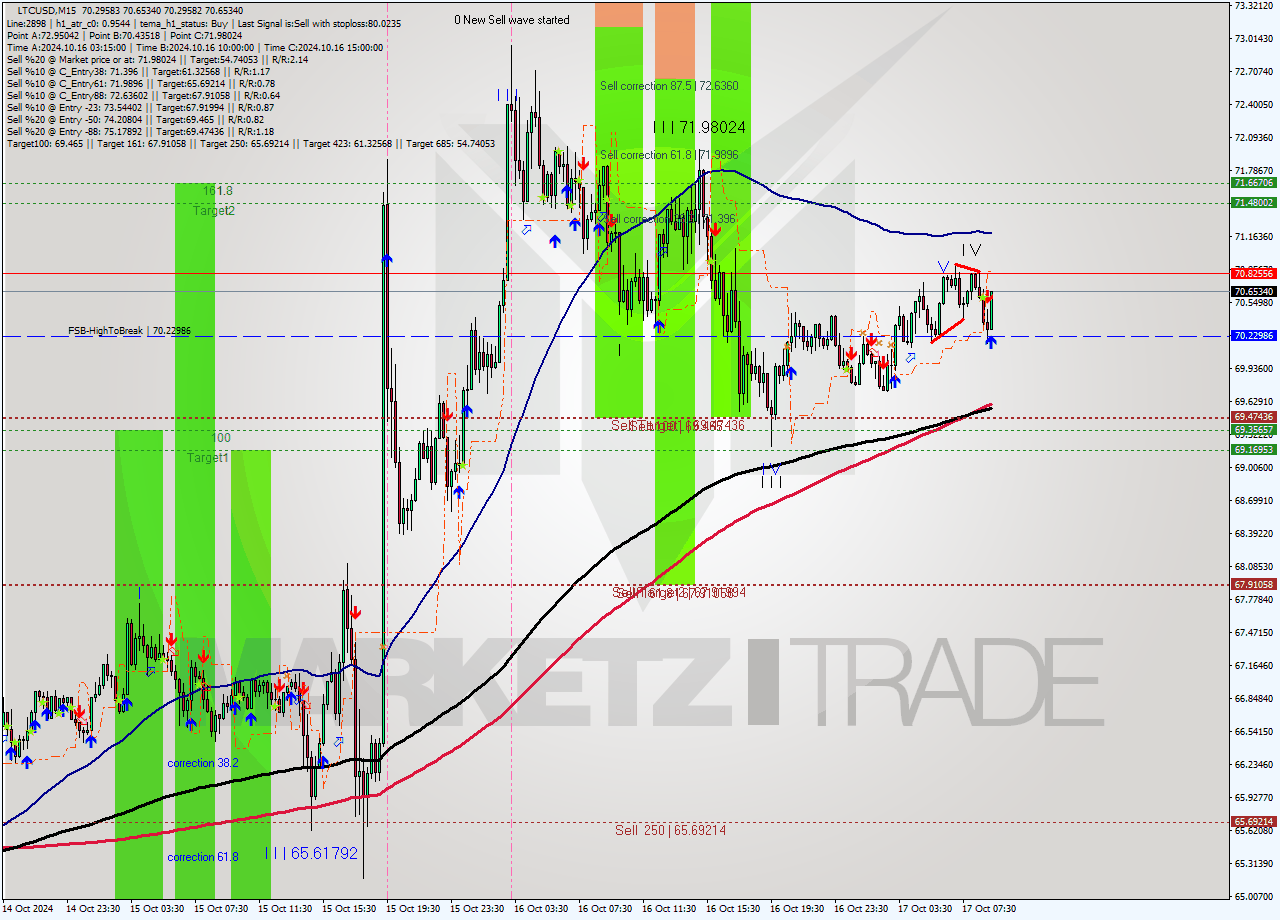This screenshot has width=1280, height=920.
Task: Click the blue 70.22986 price tag
Action: click(1253, 336)
